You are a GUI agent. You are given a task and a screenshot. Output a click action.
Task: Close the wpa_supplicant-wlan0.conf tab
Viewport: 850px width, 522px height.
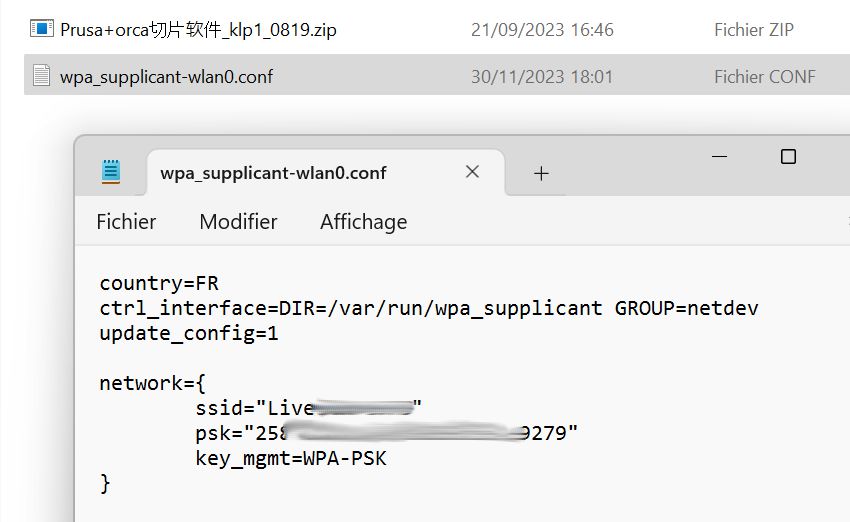pyautogui.click(x=472, y=172)
